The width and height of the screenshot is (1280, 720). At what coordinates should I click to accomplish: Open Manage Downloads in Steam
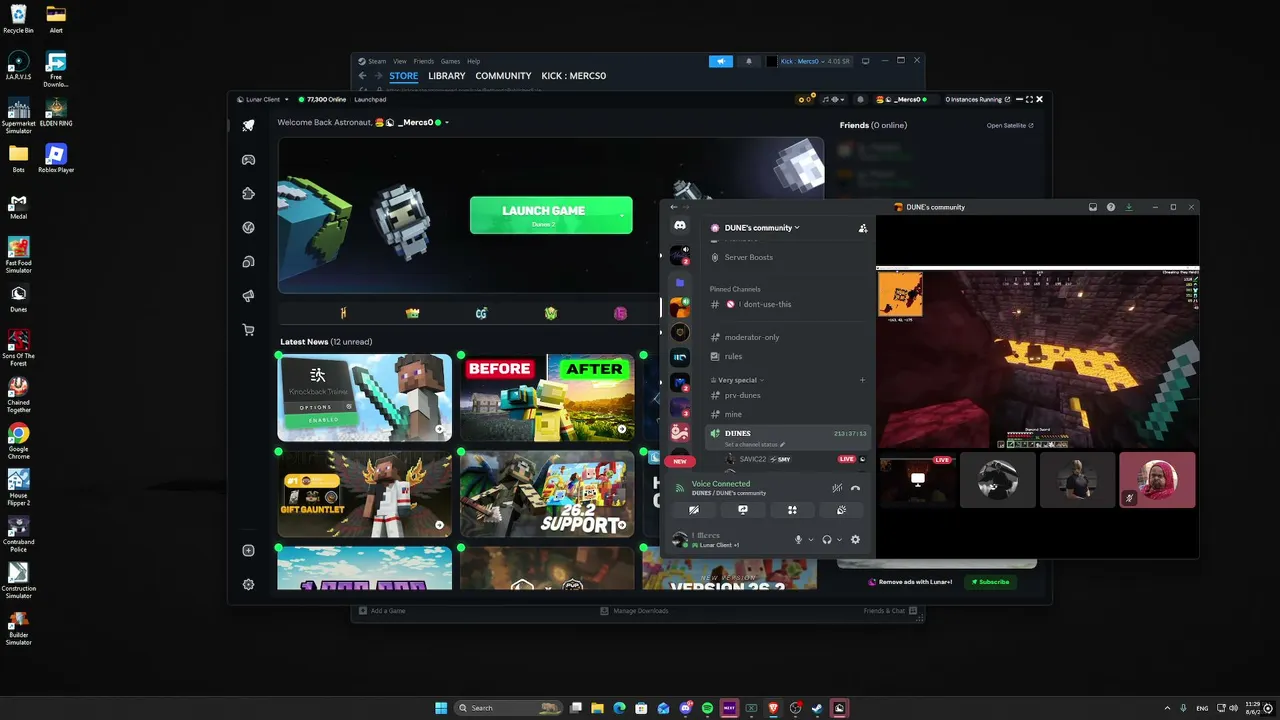pyautogui.click(x=635, y=611)
